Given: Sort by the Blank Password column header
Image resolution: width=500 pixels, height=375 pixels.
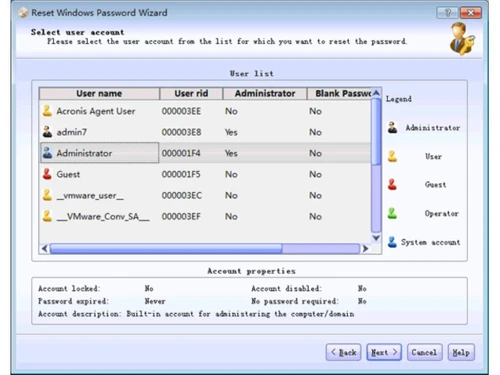Looking at the screenshot, I should [339, 94].
